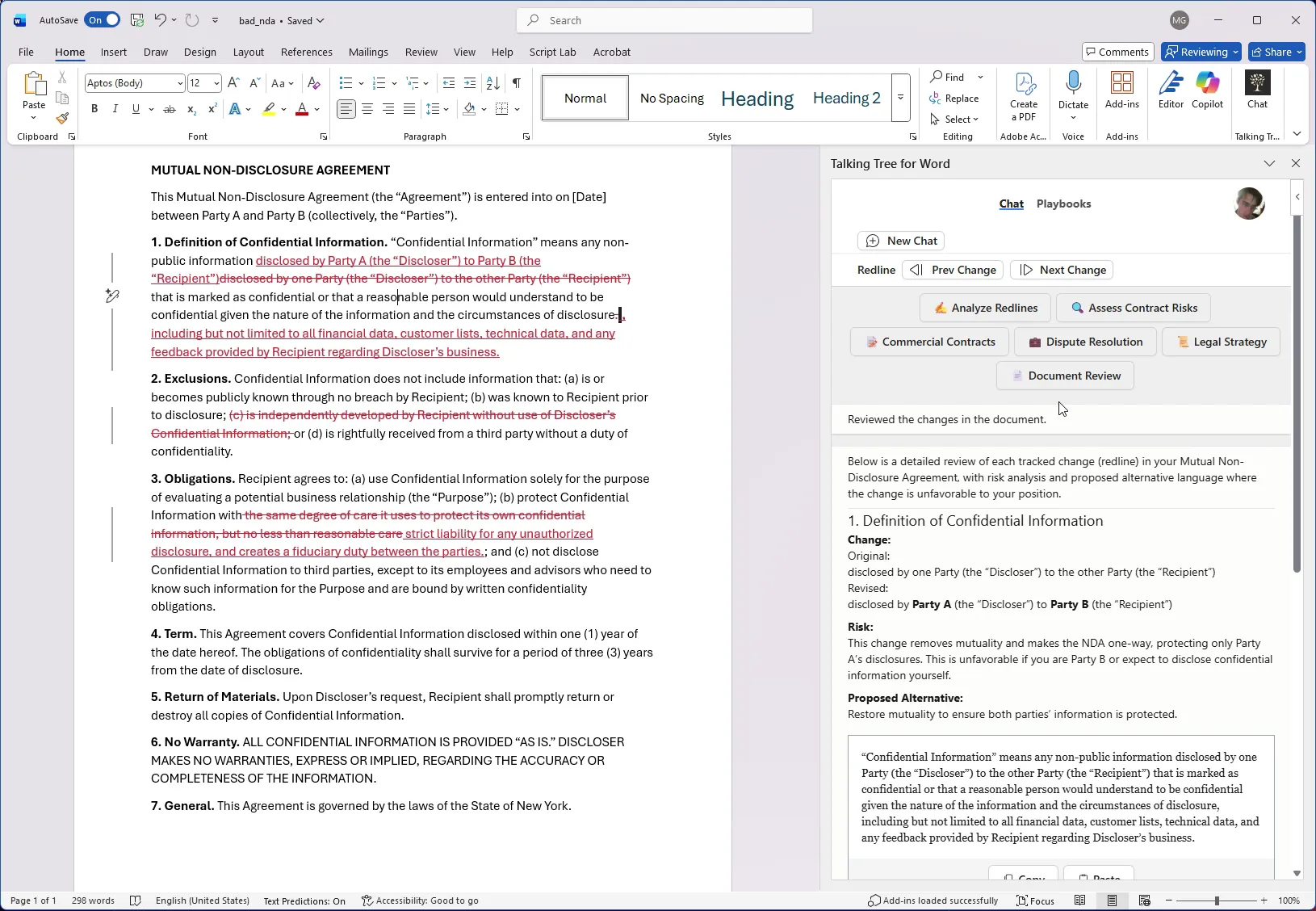Collapse the ribbon
Viewport: 1316px width, 911px height.
pos(1297,134)
